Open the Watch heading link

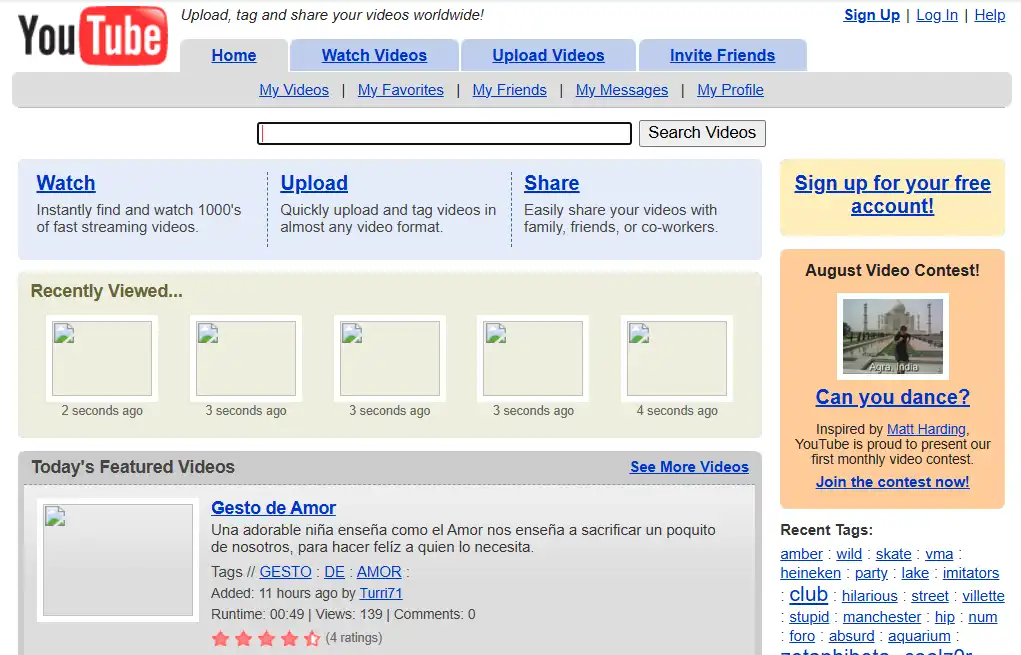tap(66, 183)
